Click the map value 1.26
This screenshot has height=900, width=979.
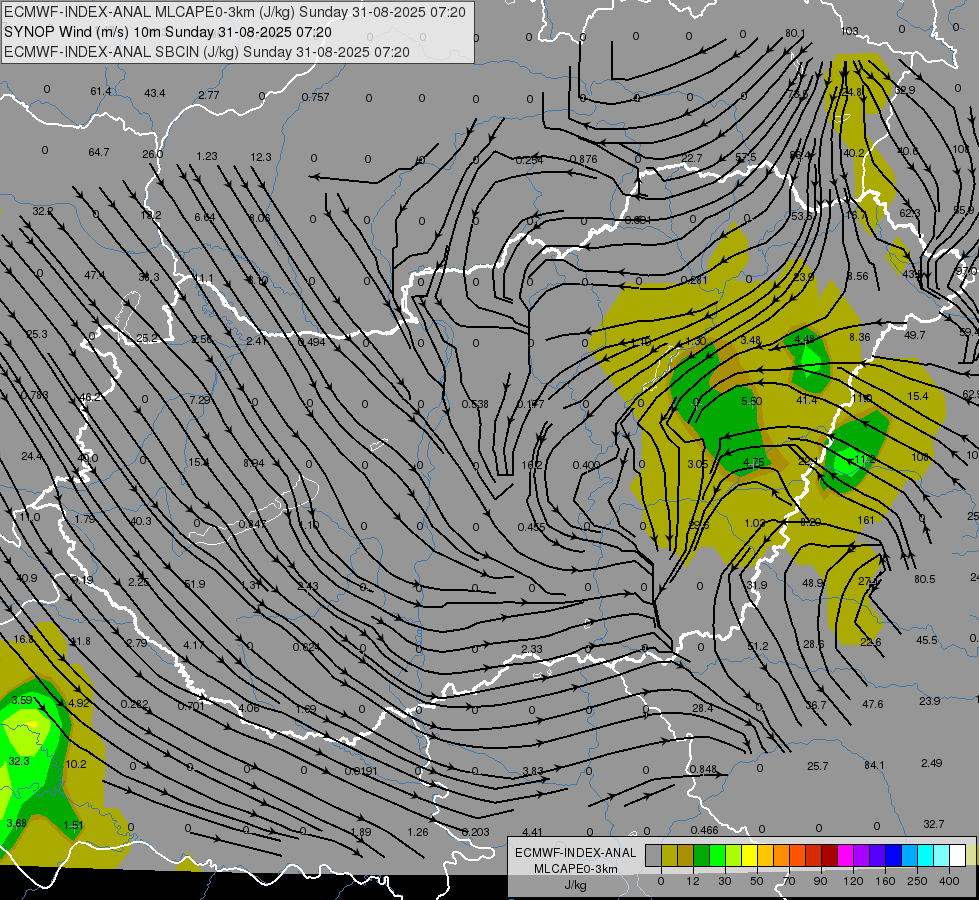pyautogui.click(x=418, y=833)
